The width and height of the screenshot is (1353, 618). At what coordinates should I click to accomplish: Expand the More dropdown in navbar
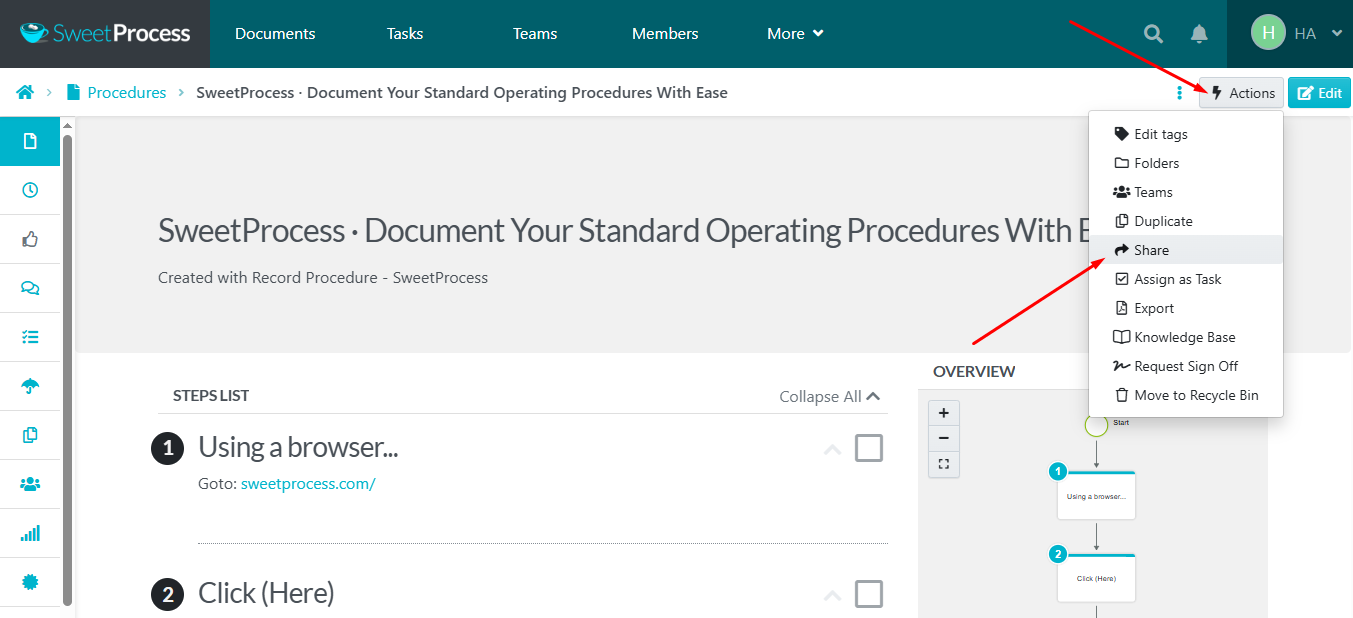click(795, 34)
